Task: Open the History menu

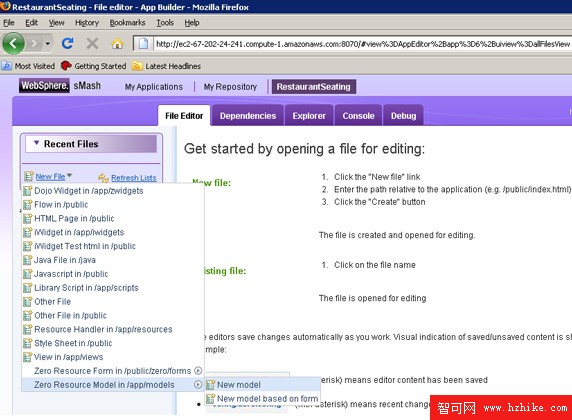Action: (x=87, y=23)
